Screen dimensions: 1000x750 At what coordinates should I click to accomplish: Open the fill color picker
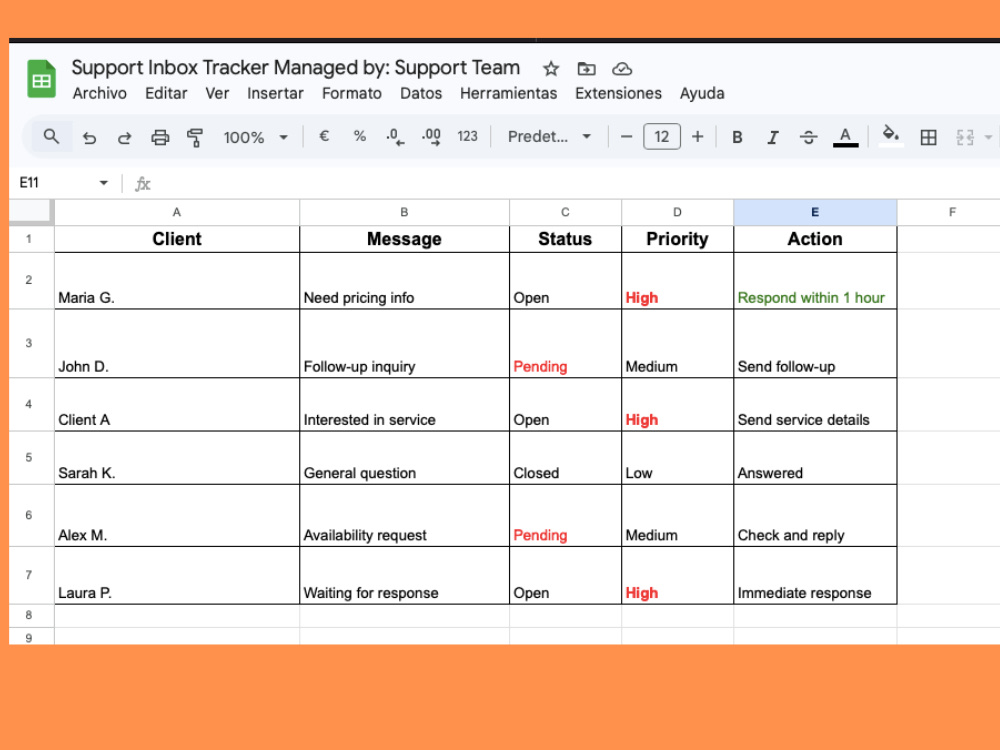click(891, 136)
